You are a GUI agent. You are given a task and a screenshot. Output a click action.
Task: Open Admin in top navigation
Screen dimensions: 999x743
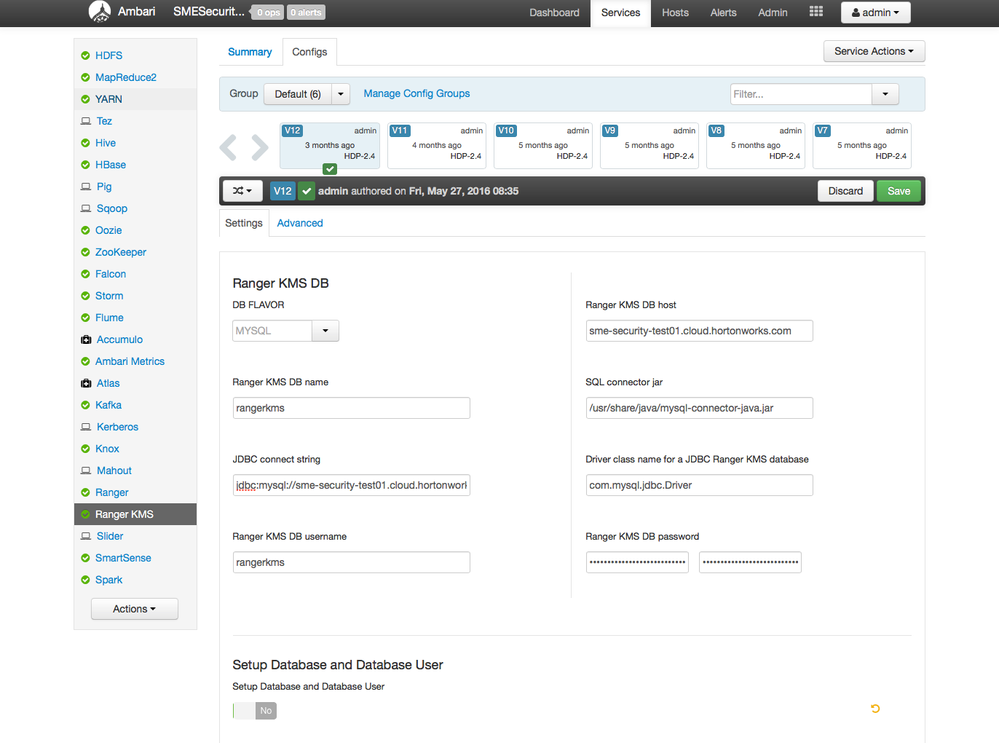(772, 12)
